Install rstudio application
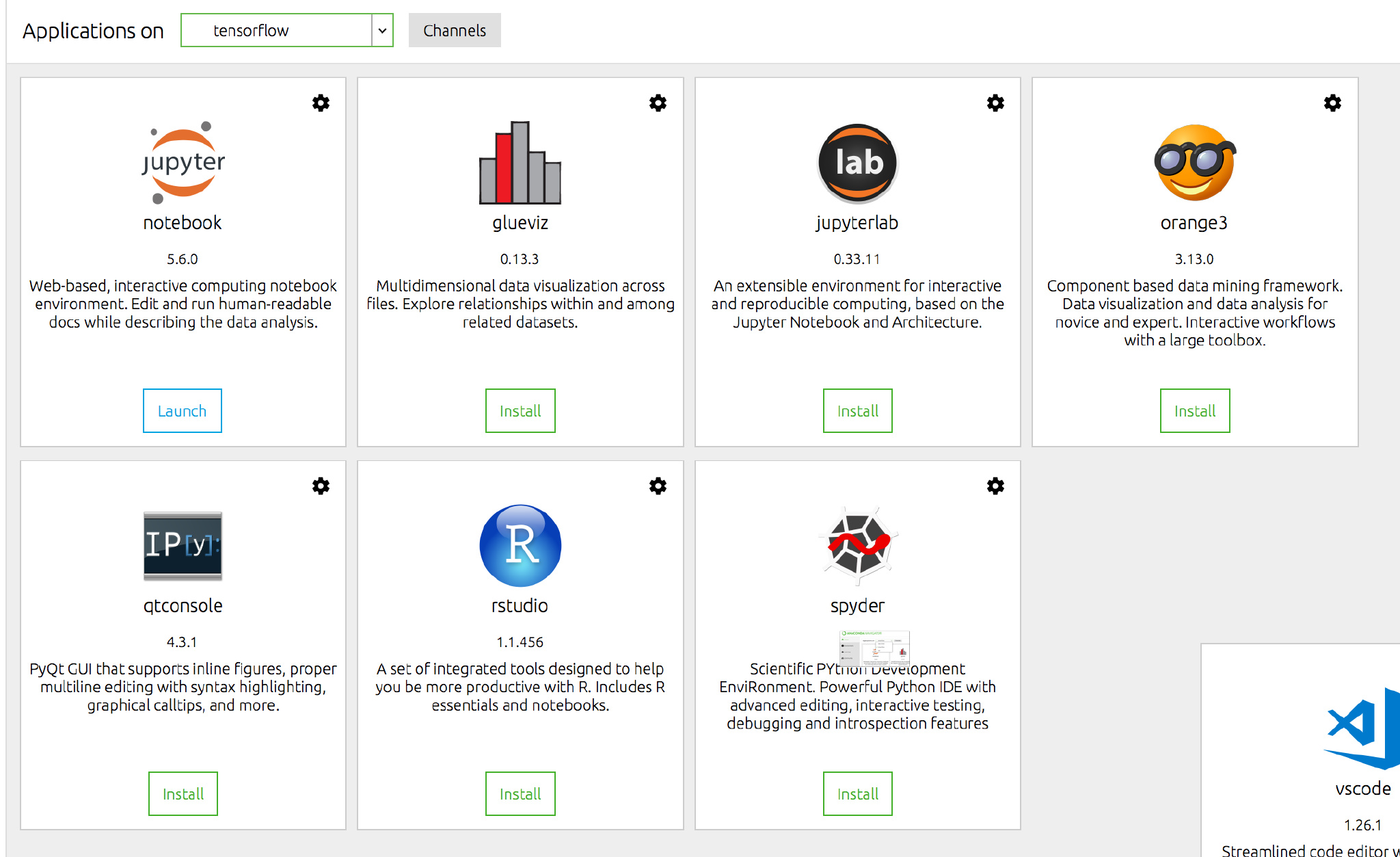1400x857 pixels. tap(520, 794)
